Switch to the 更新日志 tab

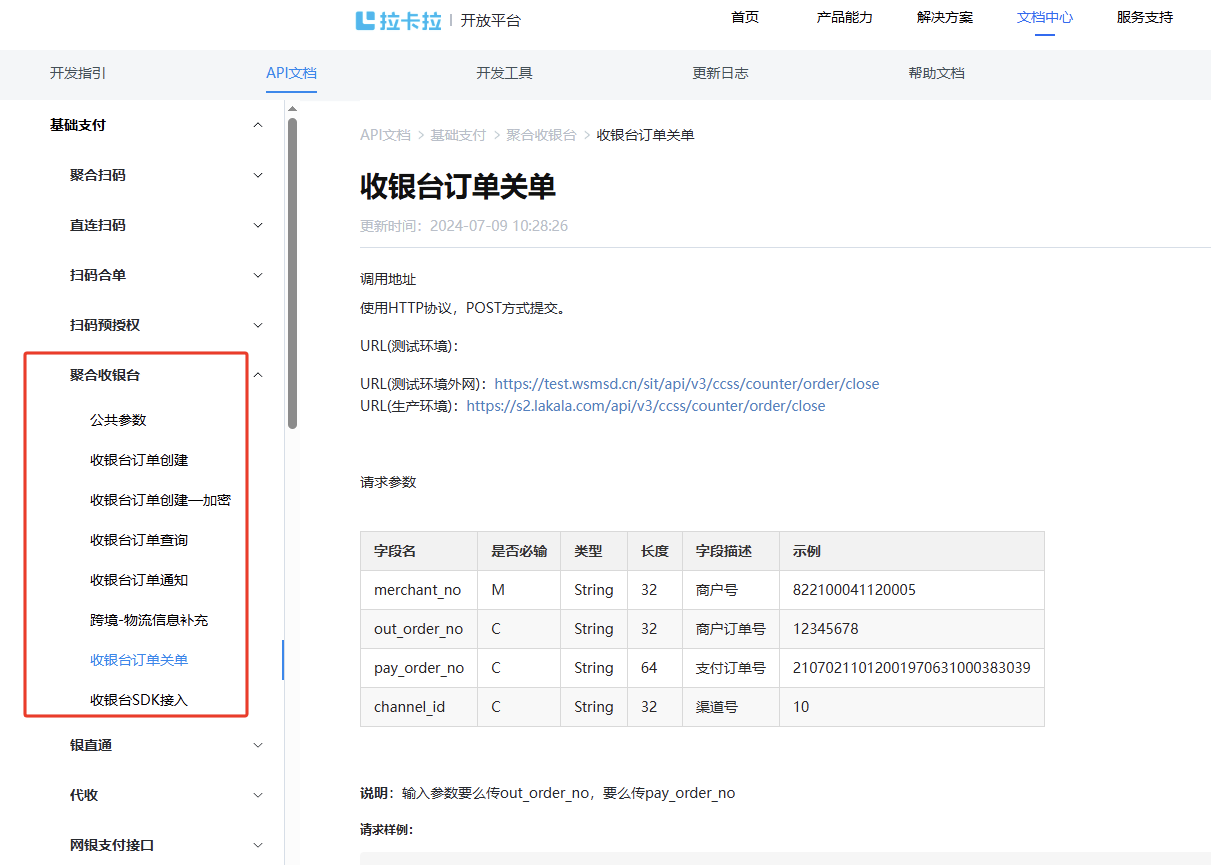pos(720,73)
